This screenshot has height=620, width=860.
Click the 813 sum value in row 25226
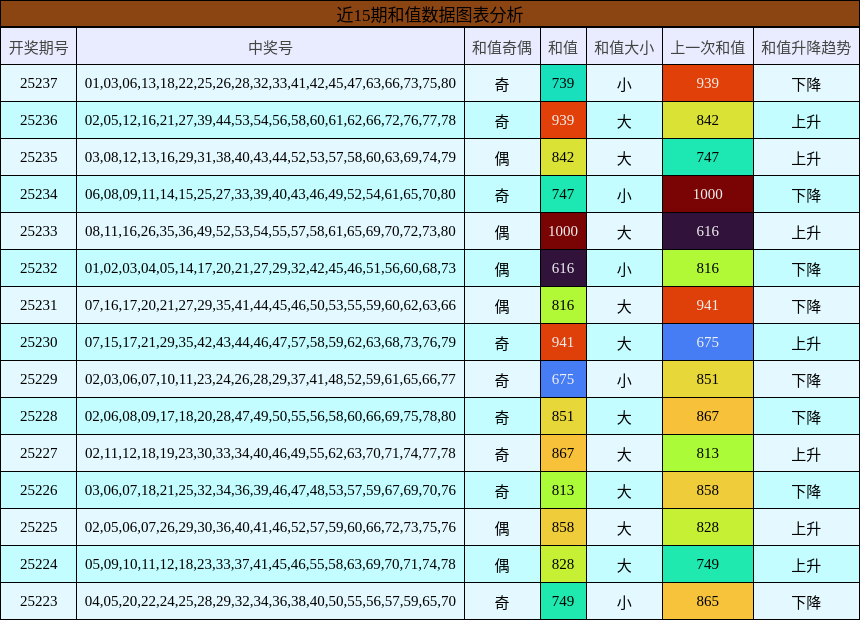[x=563, y=490]
